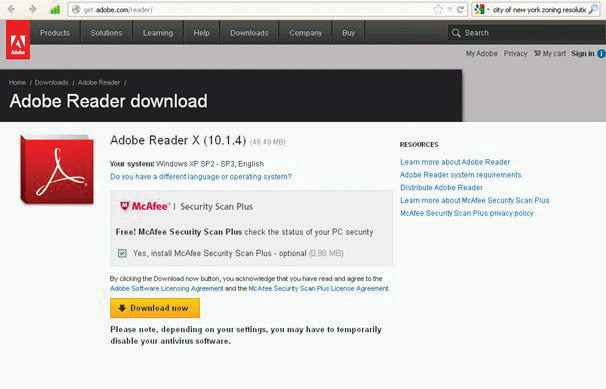Image resolution: width=606 pixels, height=389 pixels.
Task: Click the yellow Download now button
Action: click(x=155, y=308)
